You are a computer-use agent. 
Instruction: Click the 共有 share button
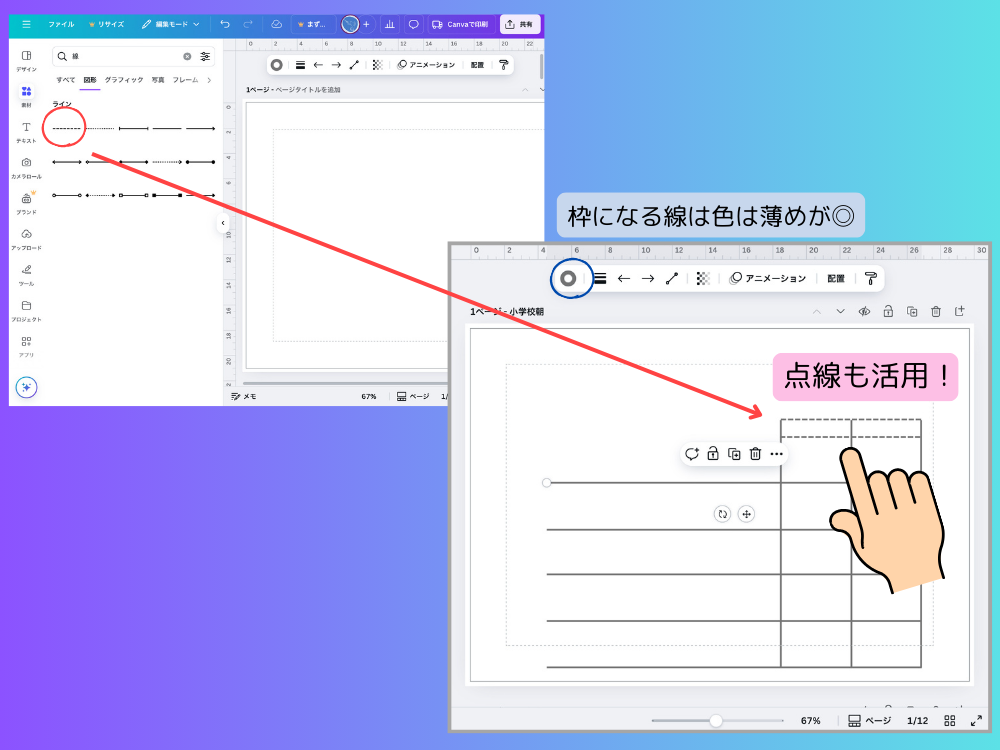[520, 24]
